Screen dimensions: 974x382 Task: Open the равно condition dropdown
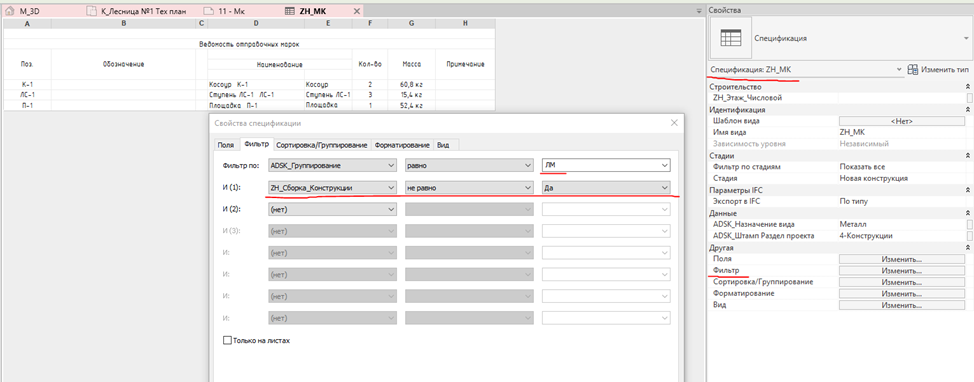click(x=469, y=166)
